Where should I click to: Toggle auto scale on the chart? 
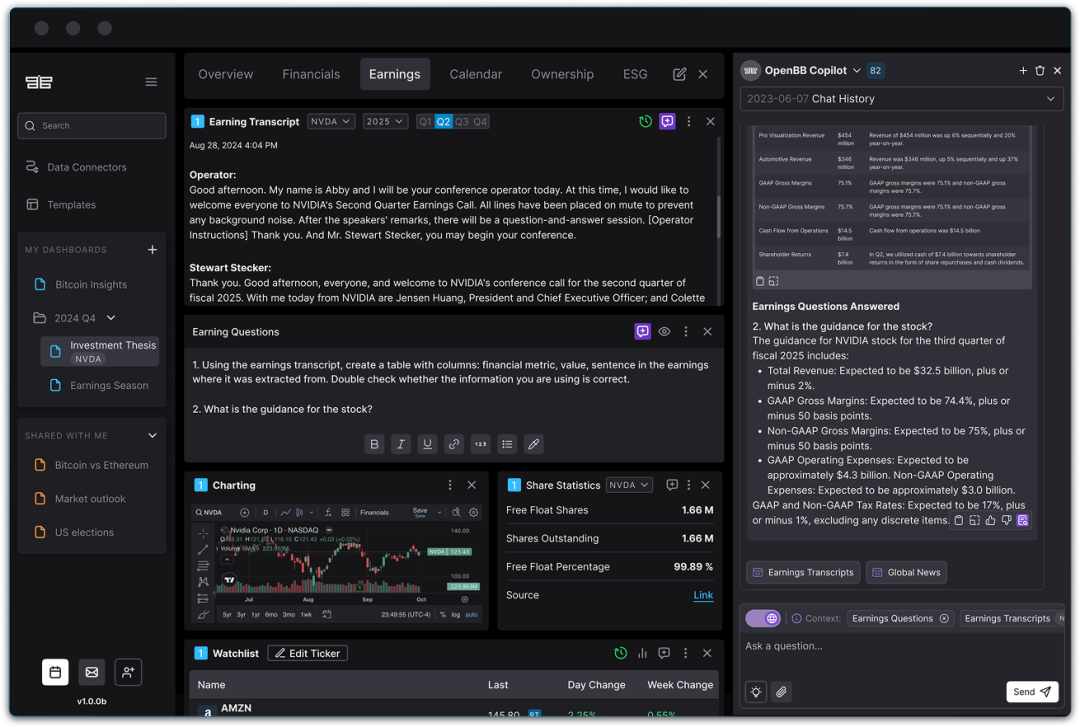(471, 615)
